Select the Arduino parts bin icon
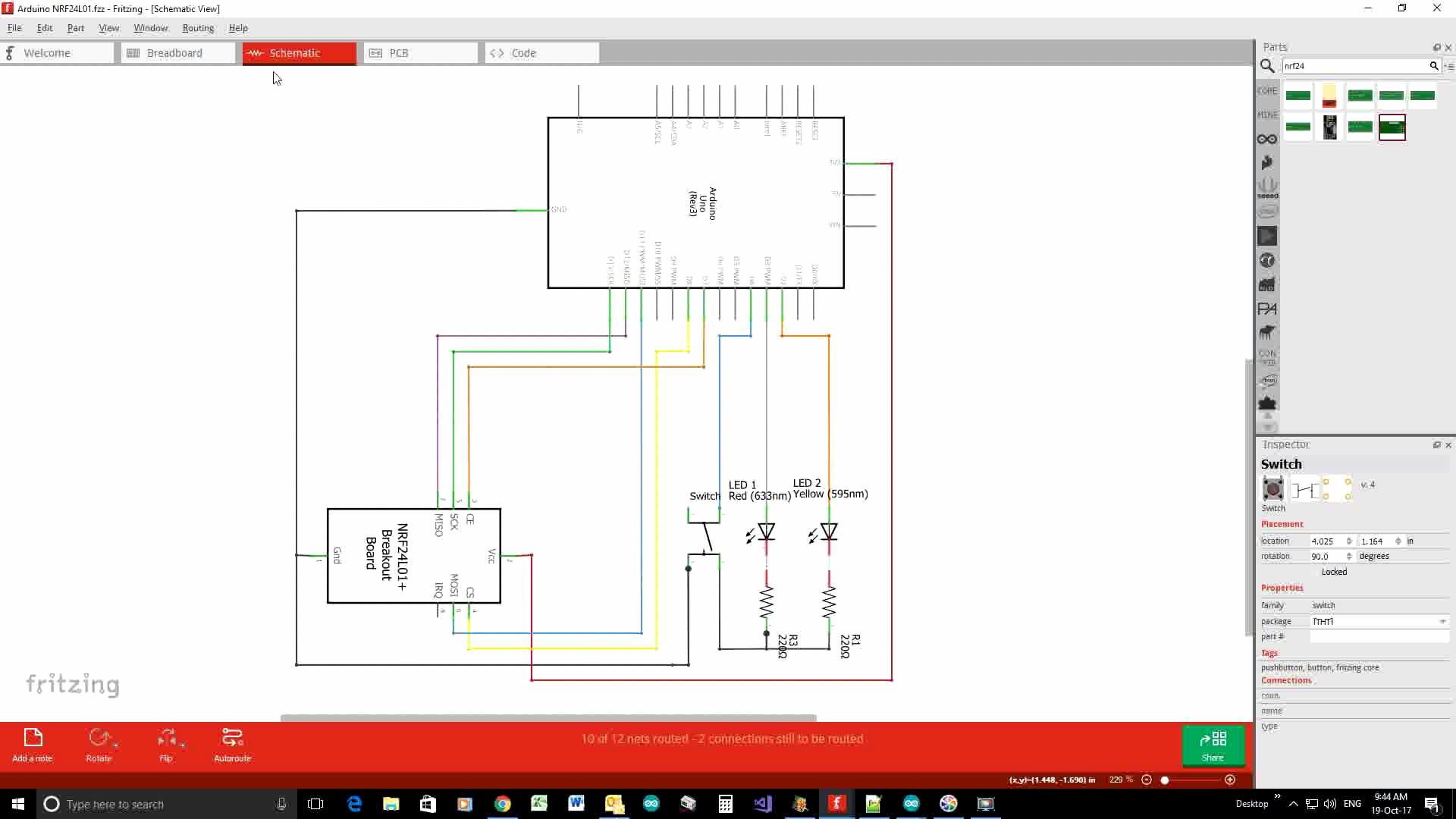1456x819 pixels. point(1267,139)
